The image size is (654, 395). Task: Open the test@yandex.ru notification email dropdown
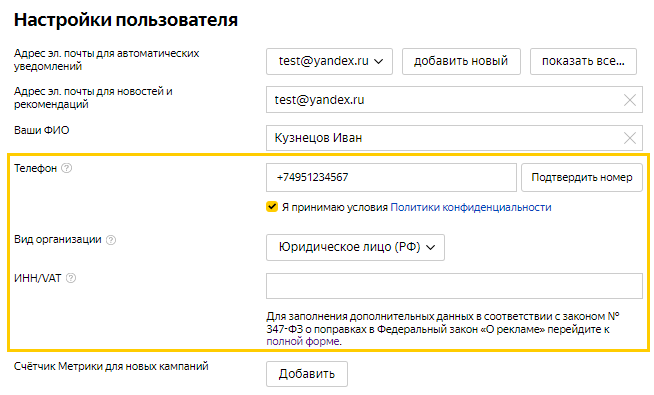(330, 61)
